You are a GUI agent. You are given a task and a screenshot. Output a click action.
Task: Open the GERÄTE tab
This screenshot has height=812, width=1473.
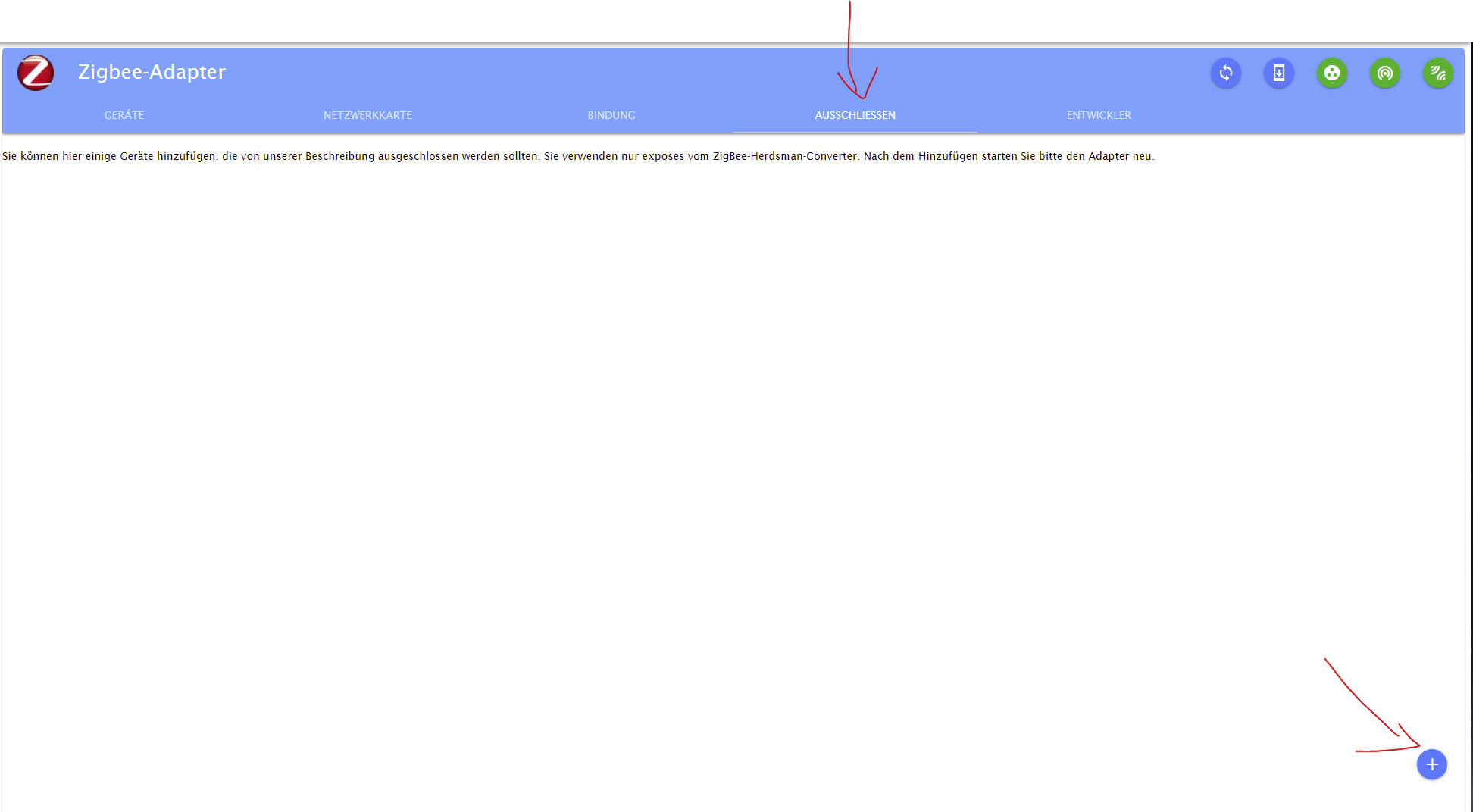(x=124, y=115)
